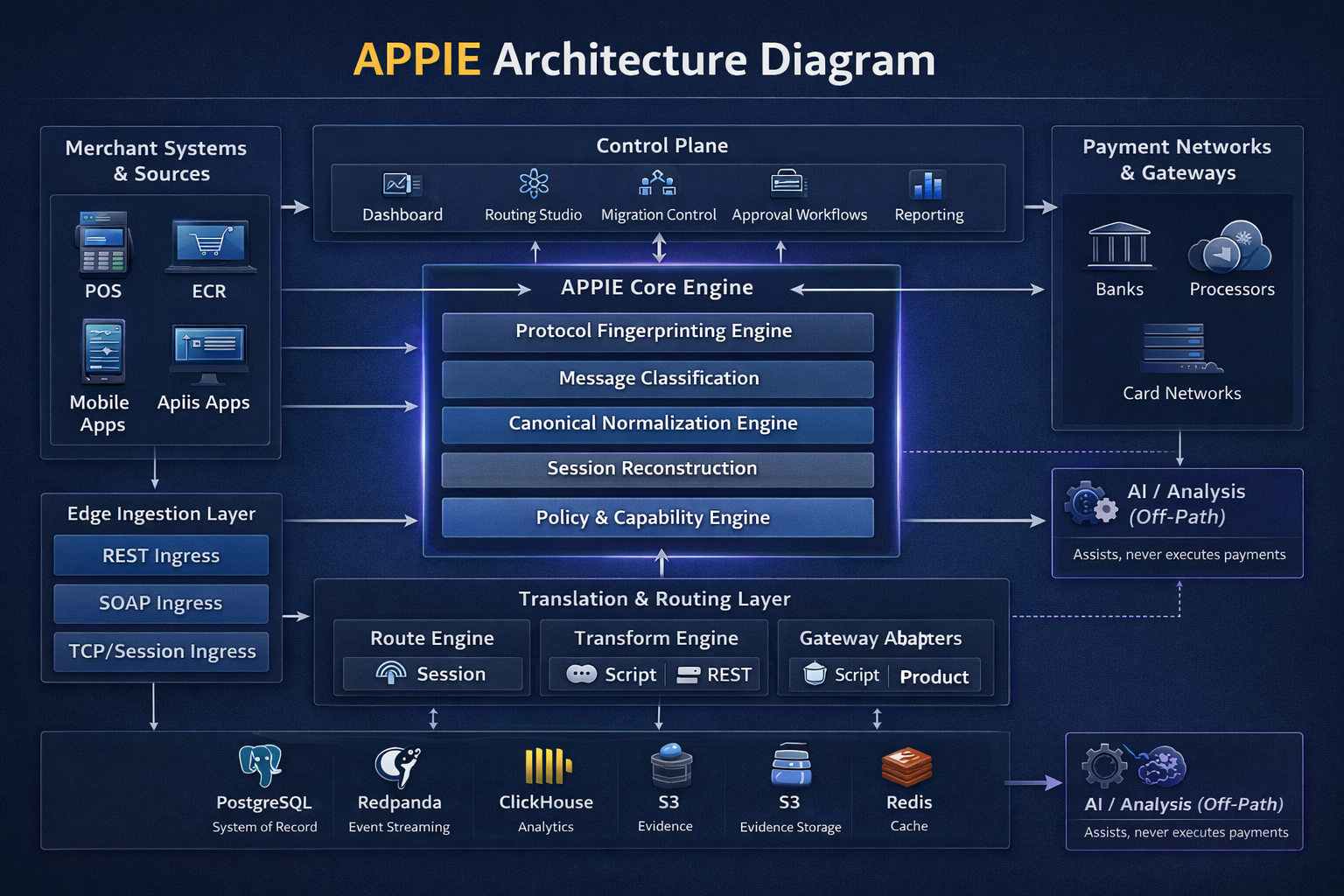Click the POS terminal icon
1344x896 pixels.
pyautogui.click(x=103, y=244)
